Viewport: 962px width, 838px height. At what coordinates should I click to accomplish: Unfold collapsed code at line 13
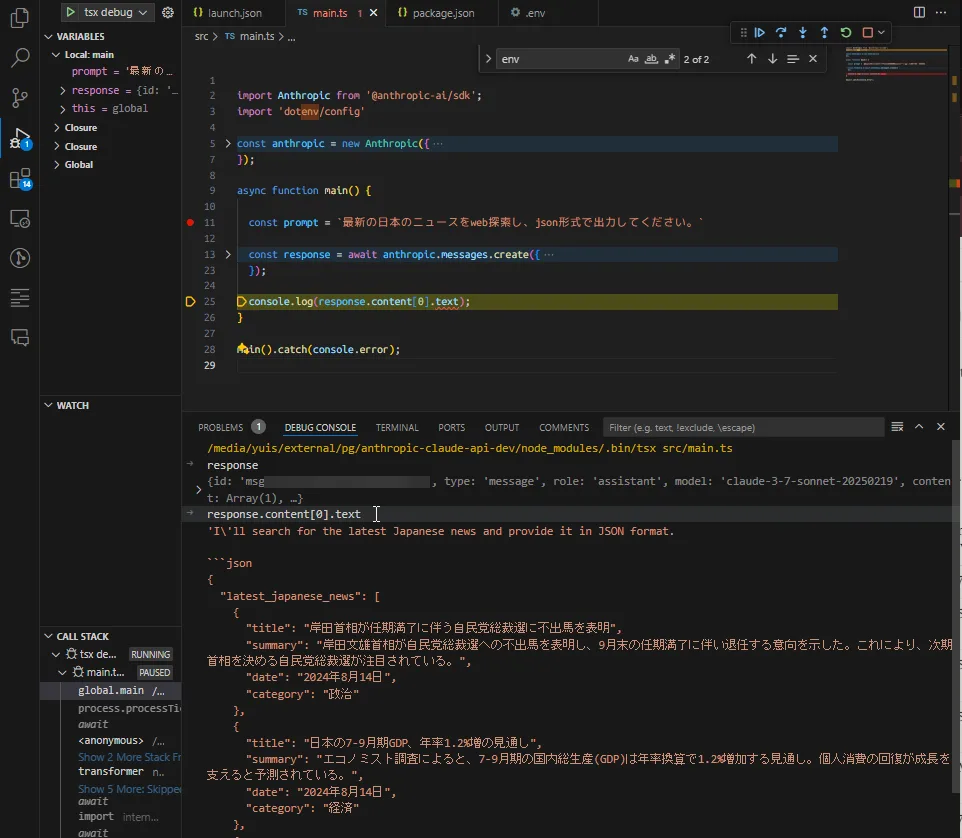(x=228, y=255)
